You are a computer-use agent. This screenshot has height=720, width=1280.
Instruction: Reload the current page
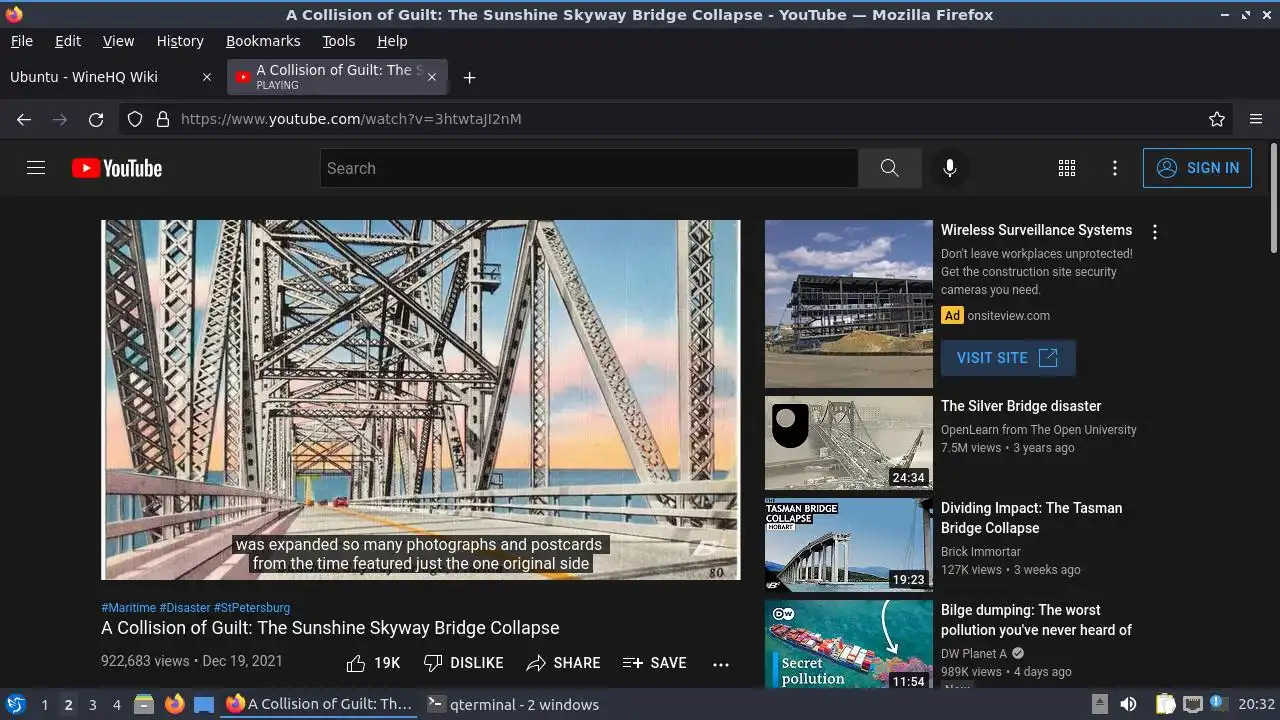point(96,119)
